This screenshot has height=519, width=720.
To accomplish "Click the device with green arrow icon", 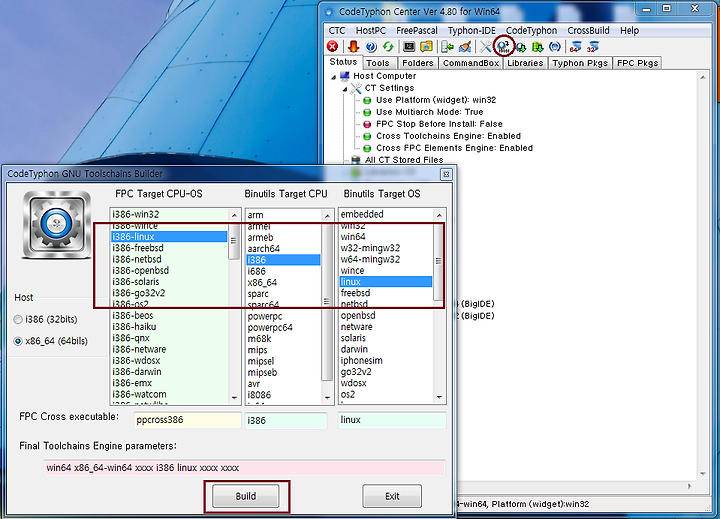I will (x=447, y=46).
